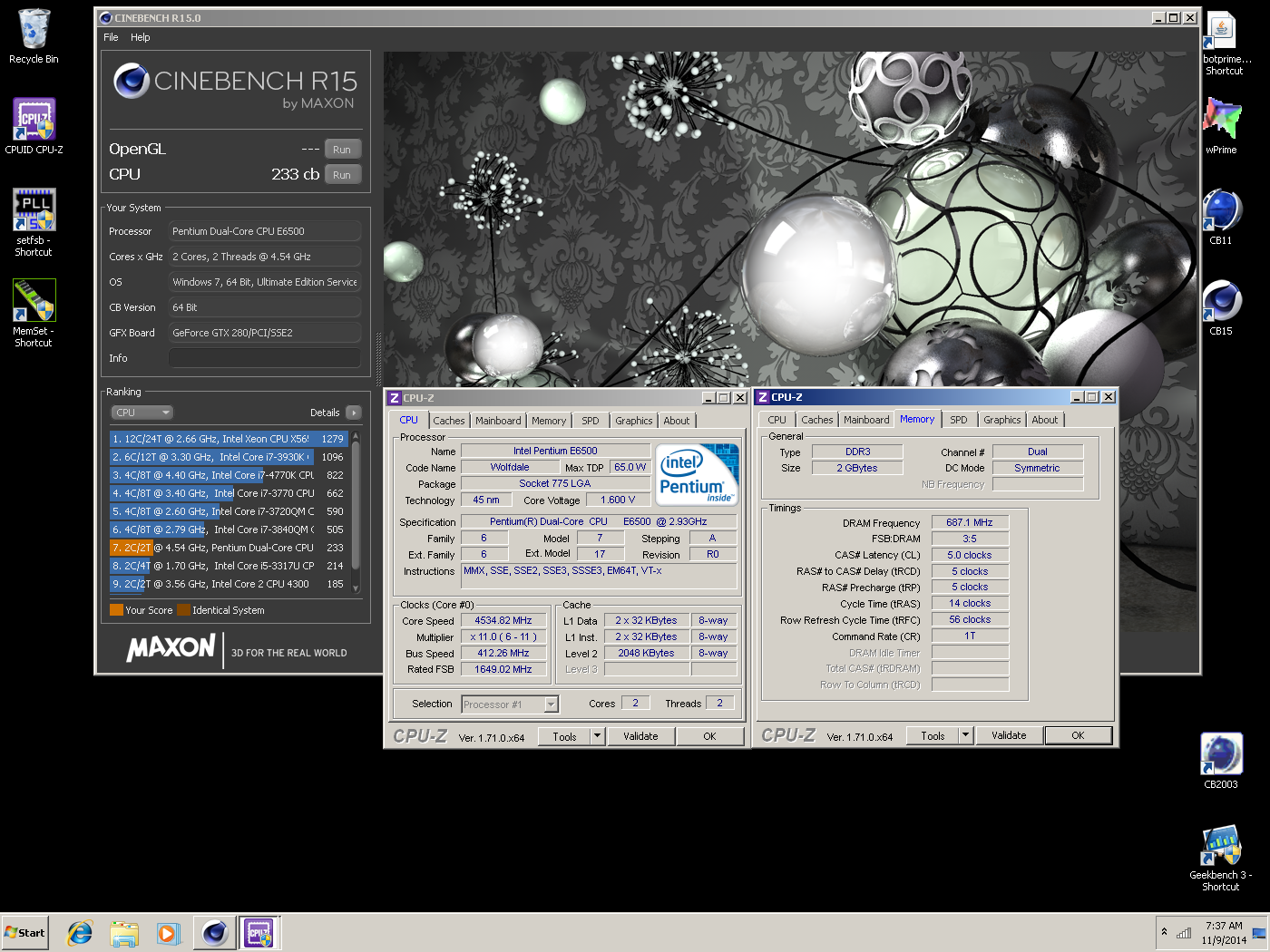Expand Tools dropdown arrow in right CPU-Z
1270x952 pixels.
tap(965, 736)
